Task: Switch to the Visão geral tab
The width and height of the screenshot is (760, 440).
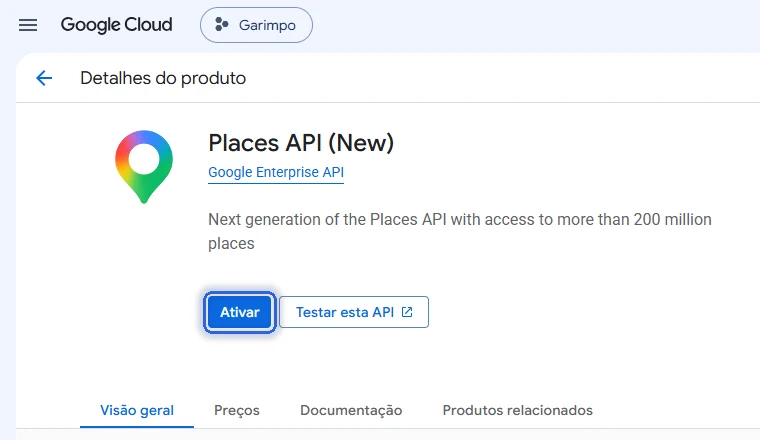Action: click(x=137, y=410)
